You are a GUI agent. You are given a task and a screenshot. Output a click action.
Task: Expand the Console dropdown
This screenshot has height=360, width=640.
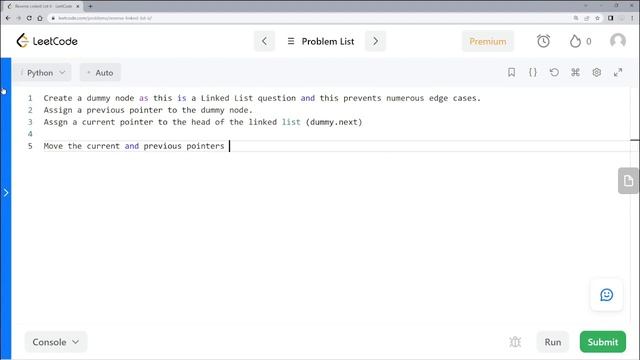56,342
